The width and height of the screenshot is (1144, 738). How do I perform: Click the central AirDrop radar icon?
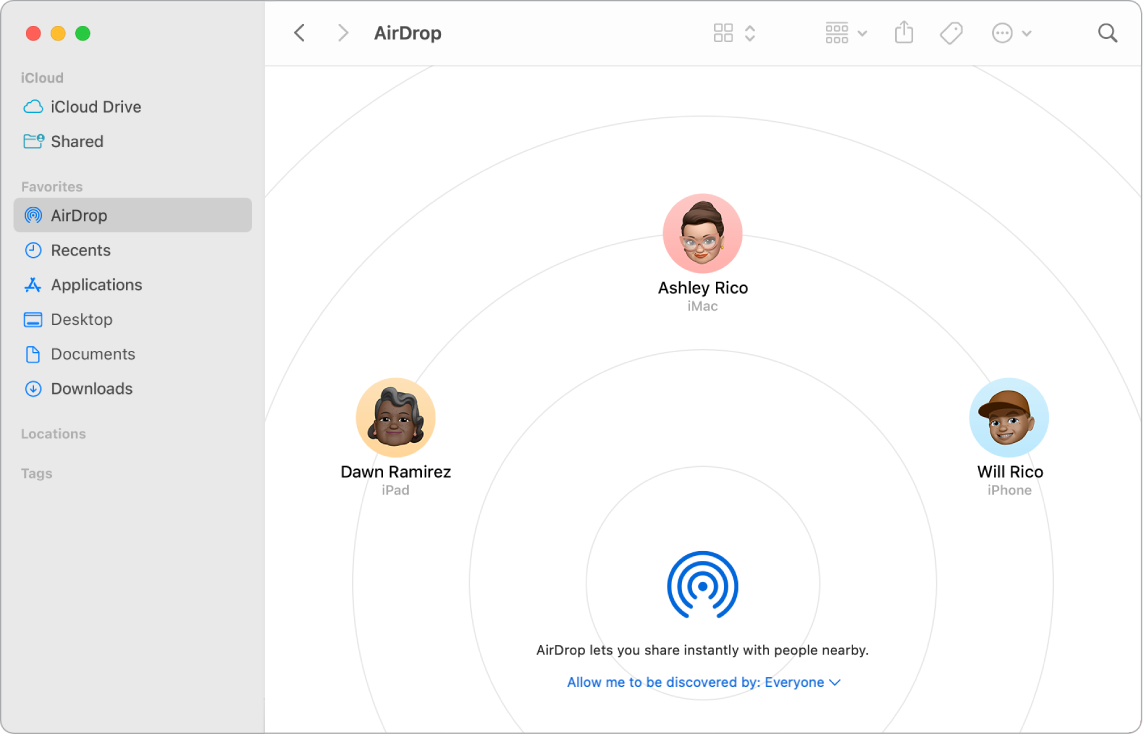pos(702,585)
